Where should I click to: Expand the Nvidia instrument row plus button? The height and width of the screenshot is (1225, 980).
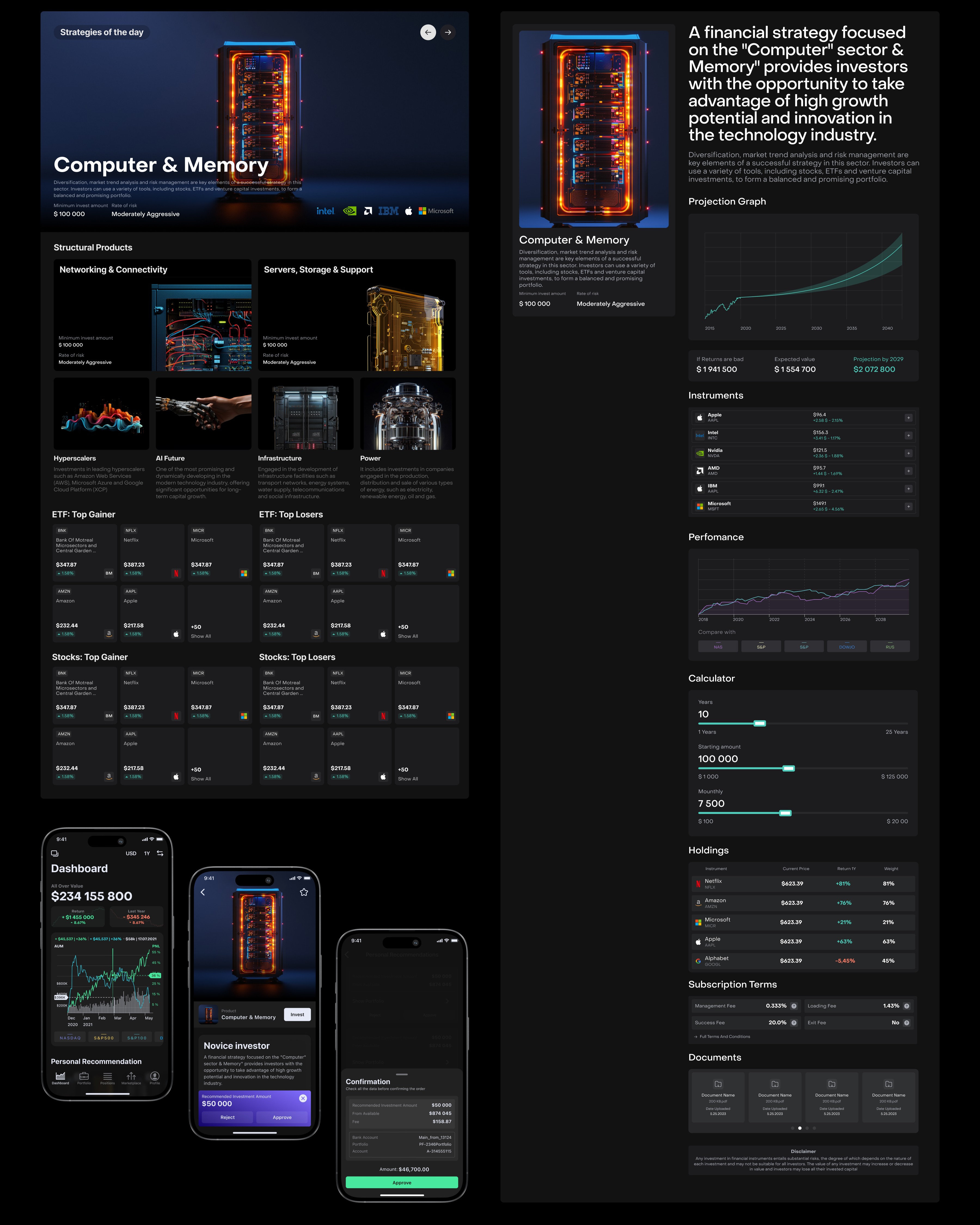[908, 454]
